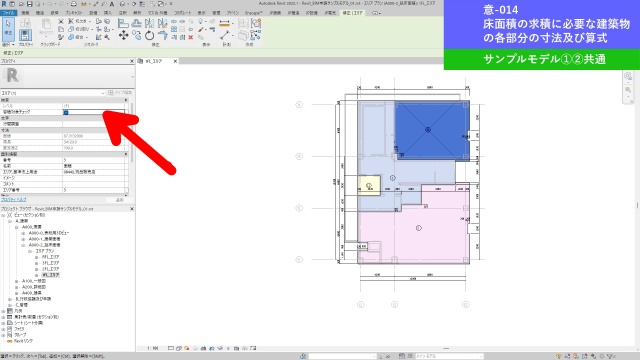This screenshot has width=640, height=360.
Task: Click the Paste icon in clipboard panel
Action: pyautogui.click(x=46, y=24)
